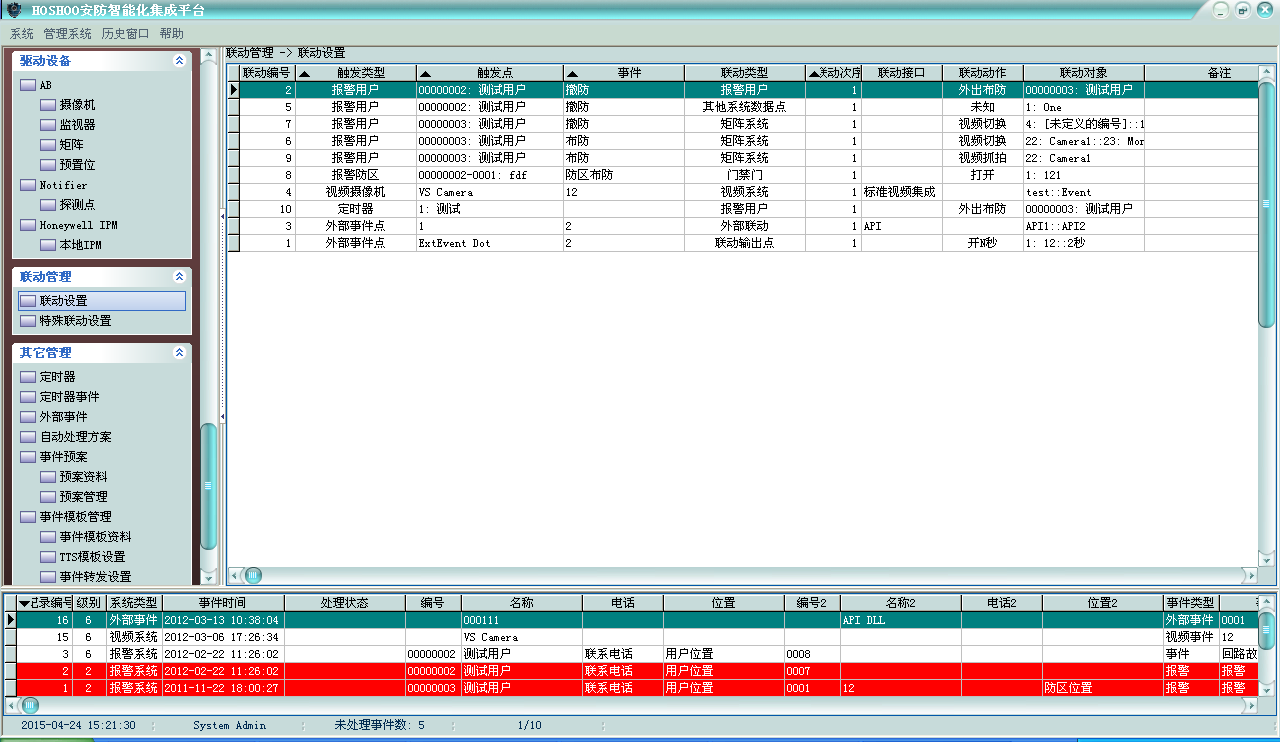Click the 预案管理 item icon

click(x=48, y=497)
